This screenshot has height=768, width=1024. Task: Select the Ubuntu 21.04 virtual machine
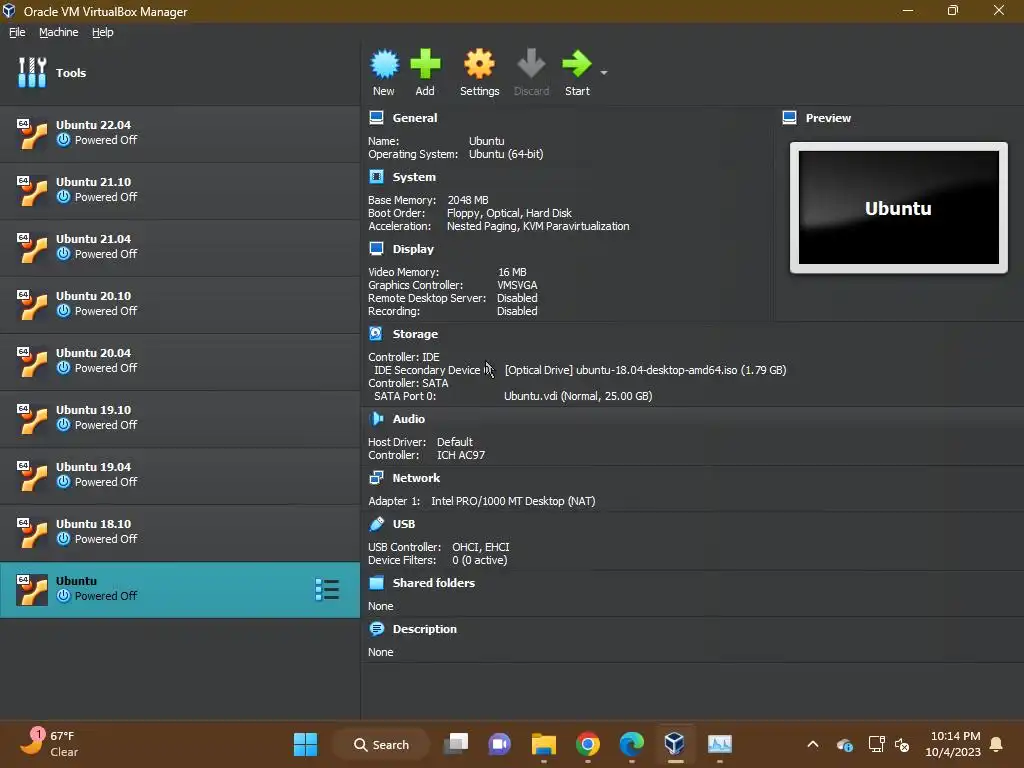click(180, 247)
